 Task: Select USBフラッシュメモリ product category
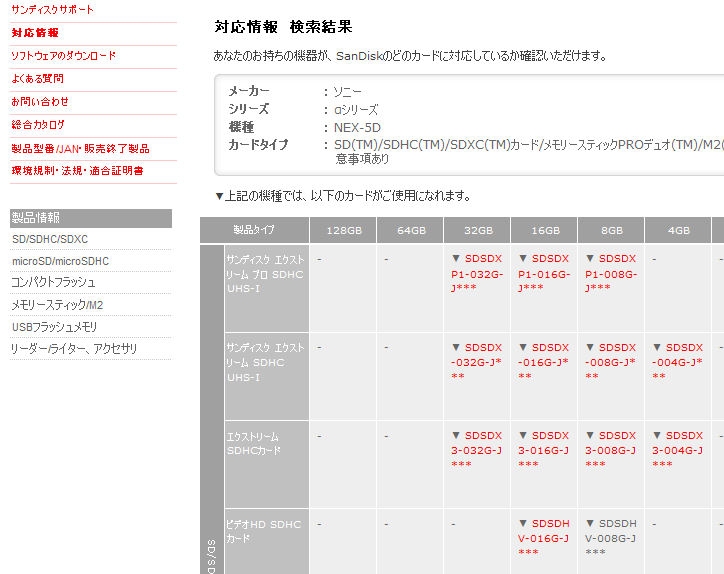(x=54, y=327)
